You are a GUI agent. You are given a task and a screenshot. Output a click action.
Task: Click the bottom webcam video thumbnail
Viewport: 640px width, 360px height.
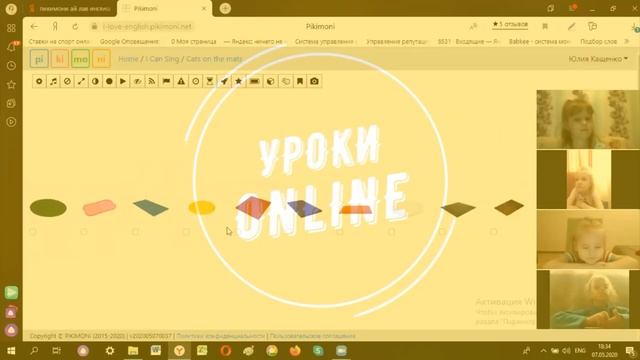(588, 299)
